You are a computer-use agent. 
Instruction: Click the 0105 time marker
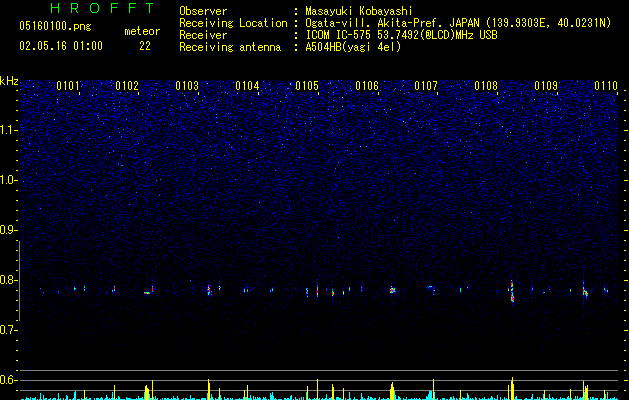coord(307,86)
